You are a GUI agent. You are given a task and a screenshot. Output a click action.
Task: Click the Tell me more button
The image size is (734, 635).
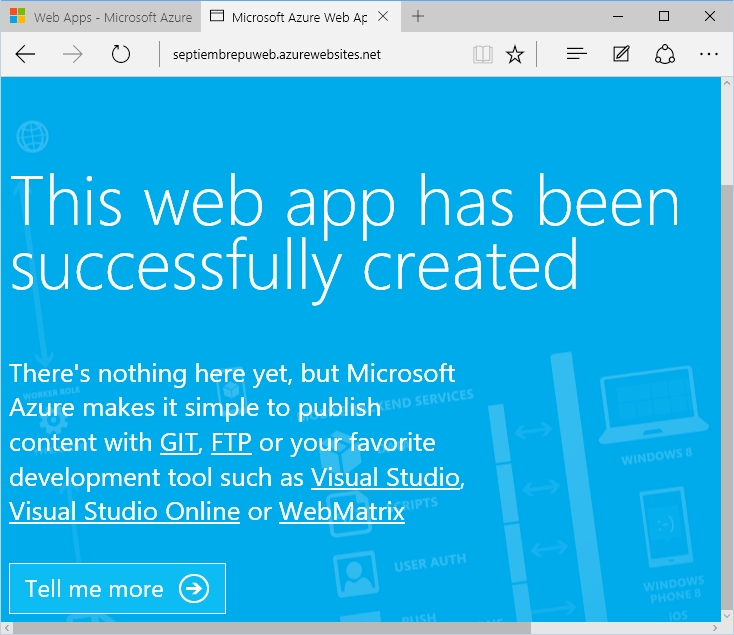point(117,588)
